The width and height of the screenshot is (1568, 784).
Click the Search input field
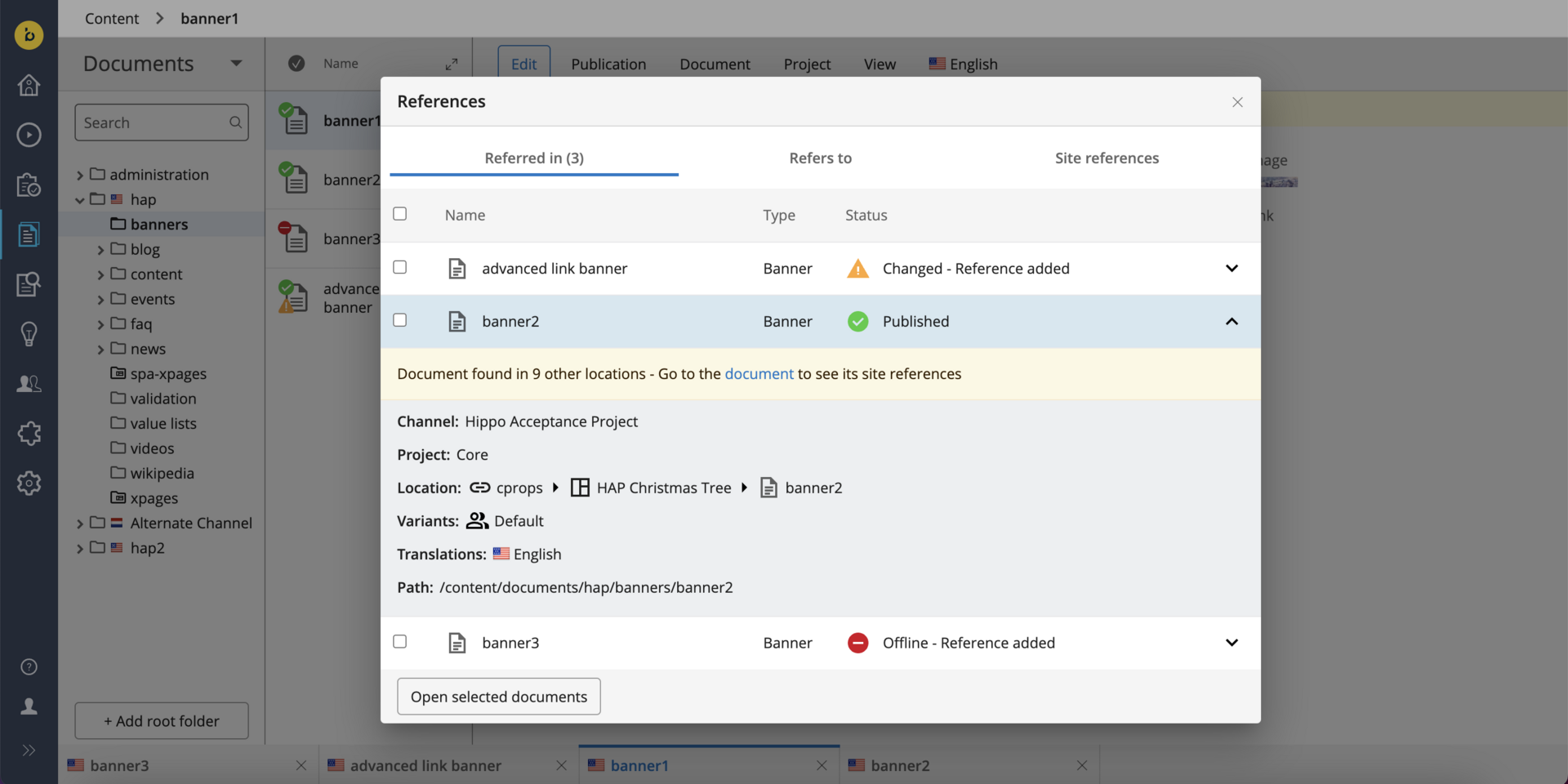[x=151, y=122]
